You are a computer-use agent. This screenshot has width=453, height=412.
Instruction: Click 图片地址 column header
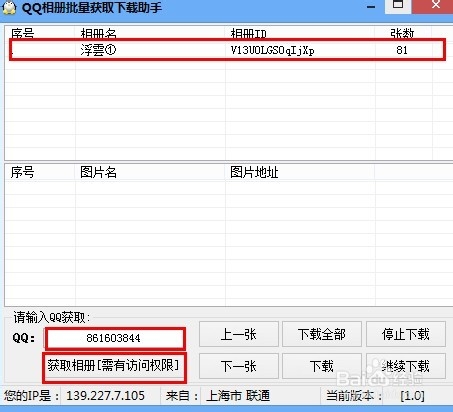tap(254, 172)
